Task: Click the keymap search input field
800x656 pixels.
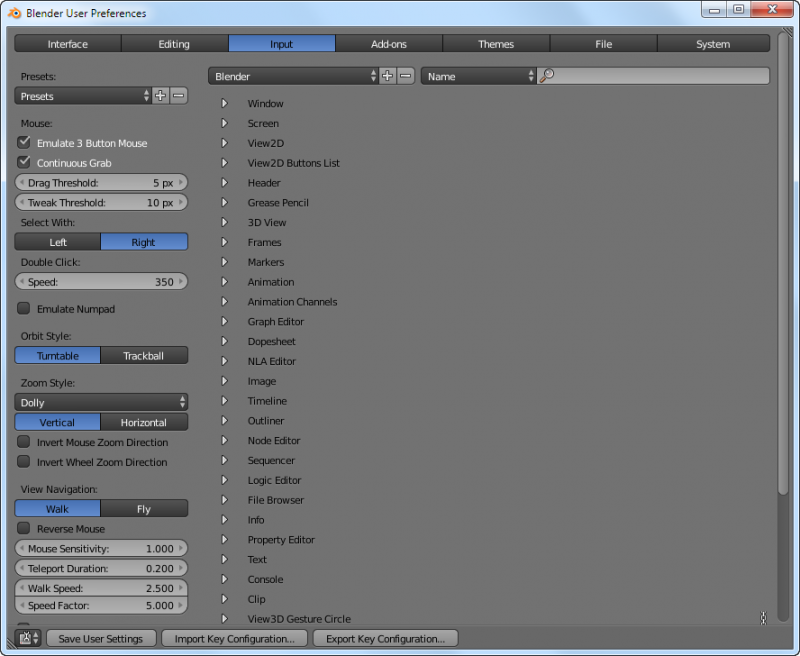Action: [x=654, y=76]
